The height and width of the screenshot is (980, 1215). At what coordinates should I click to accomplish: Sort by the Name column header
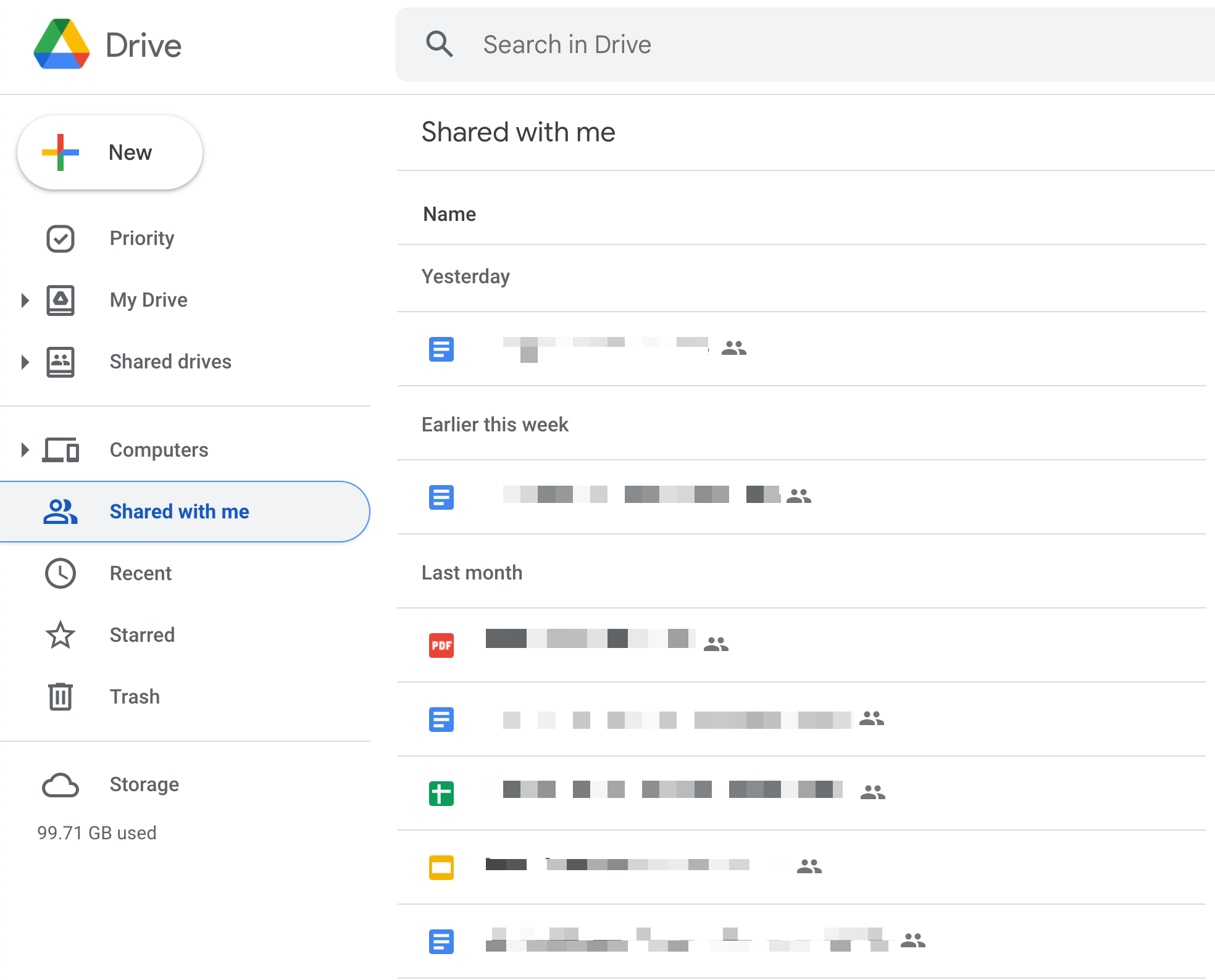pos(449,214)
